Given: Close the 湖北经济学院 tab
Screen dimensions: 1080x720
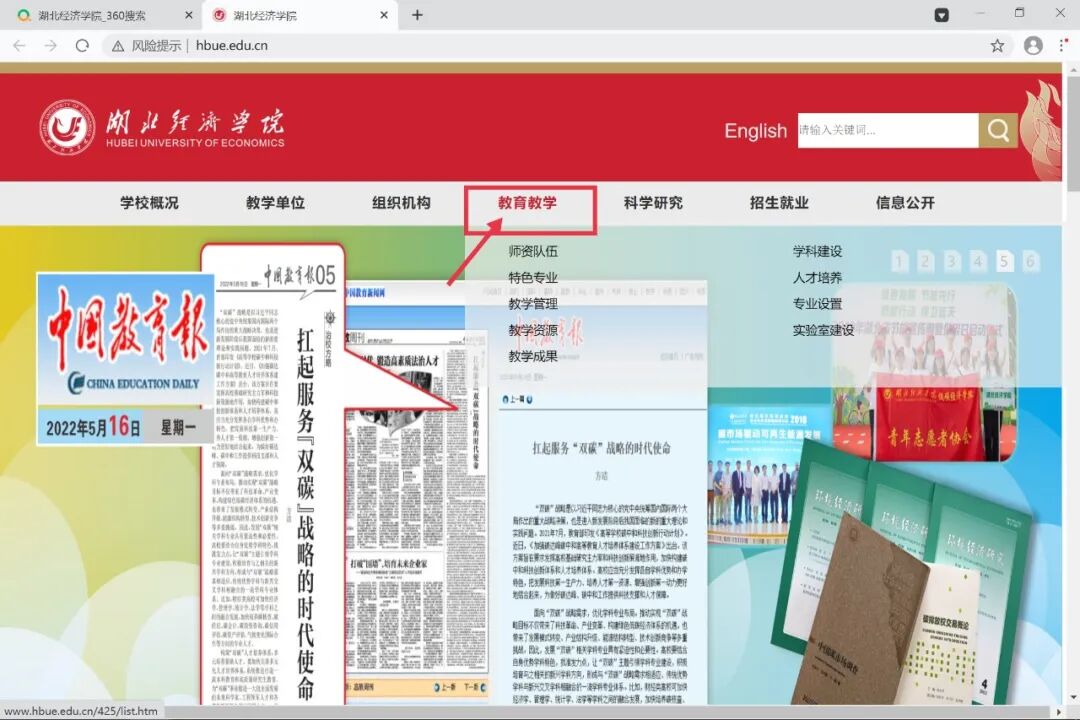Looking at the screenshot, I should 384,15.
